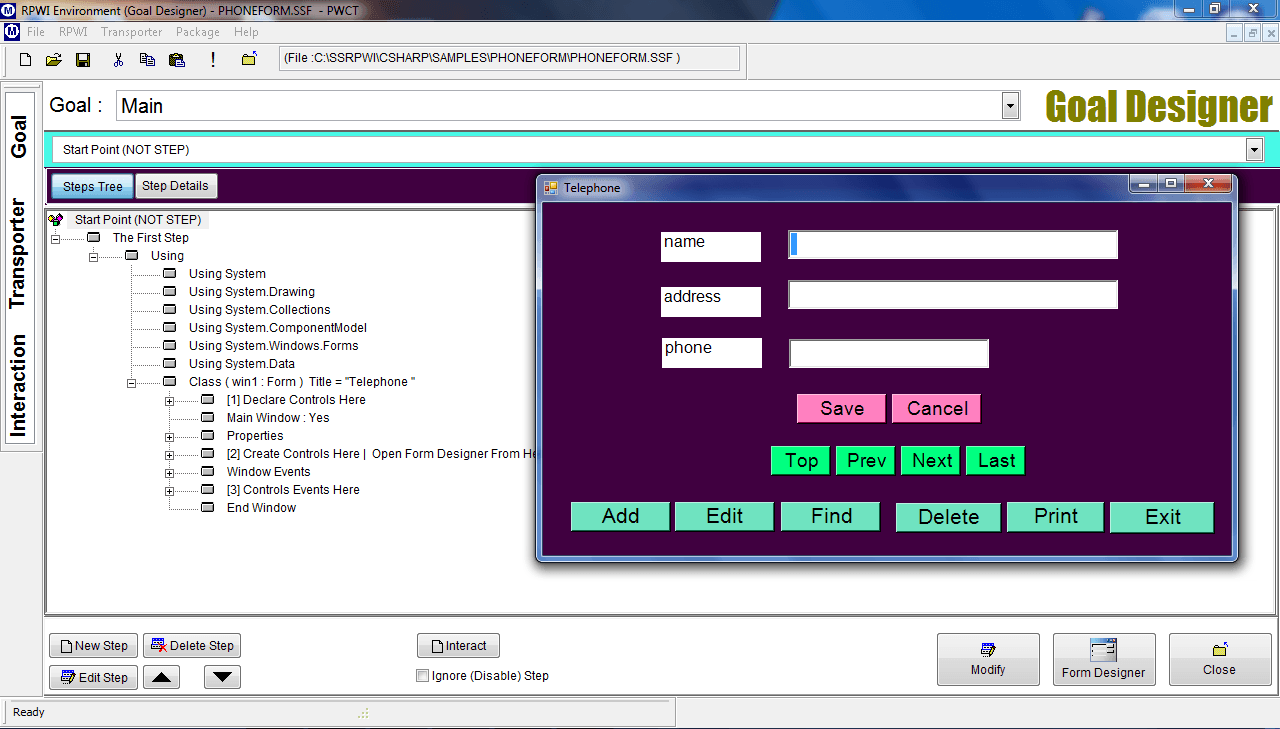Viewport: 1280px width, 729px height.
Task: Cut selection using the scissors icon
Action: pyautogui.click(x=117, y=59)
